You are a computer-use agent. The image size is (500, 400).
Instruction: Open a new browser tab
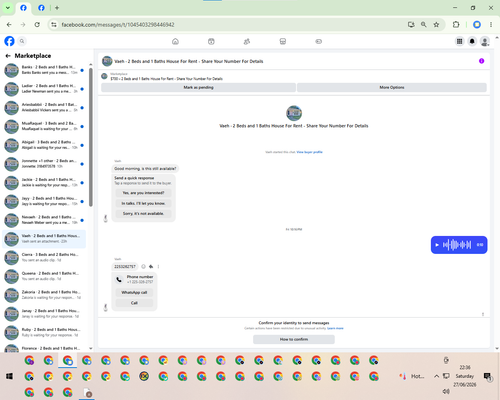(x=57, y=8)
